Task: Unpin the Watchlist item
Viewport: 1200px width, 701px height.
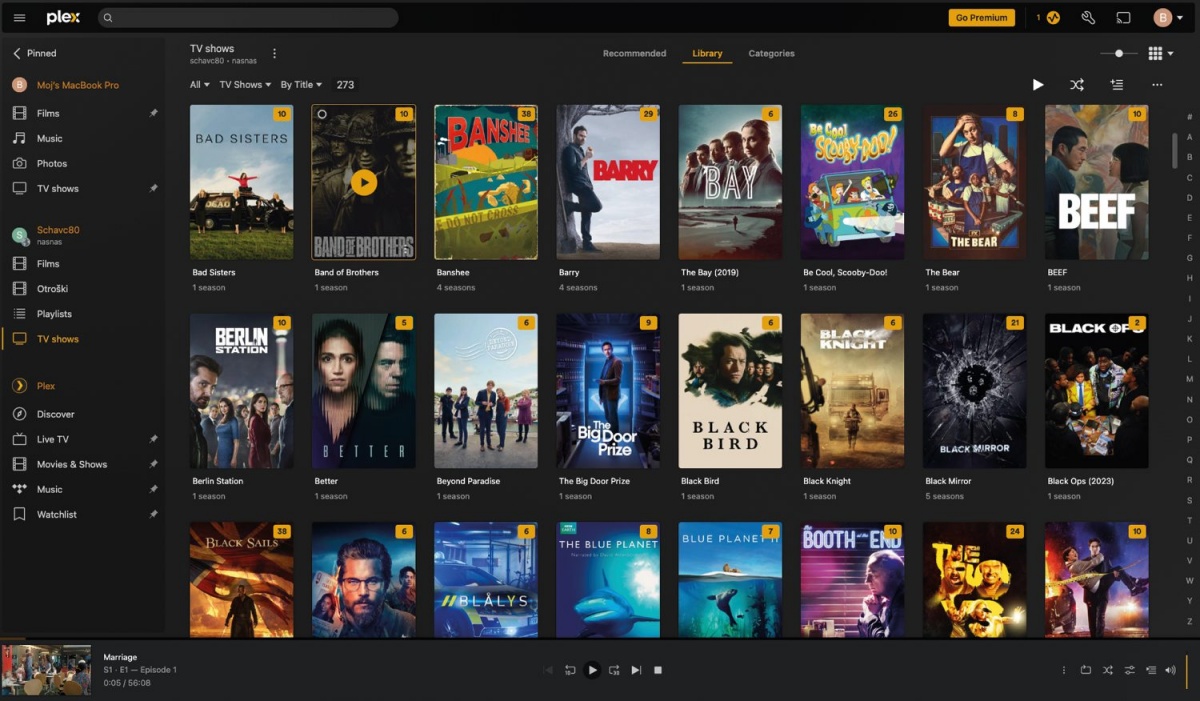Action: [x=153, y=514]
